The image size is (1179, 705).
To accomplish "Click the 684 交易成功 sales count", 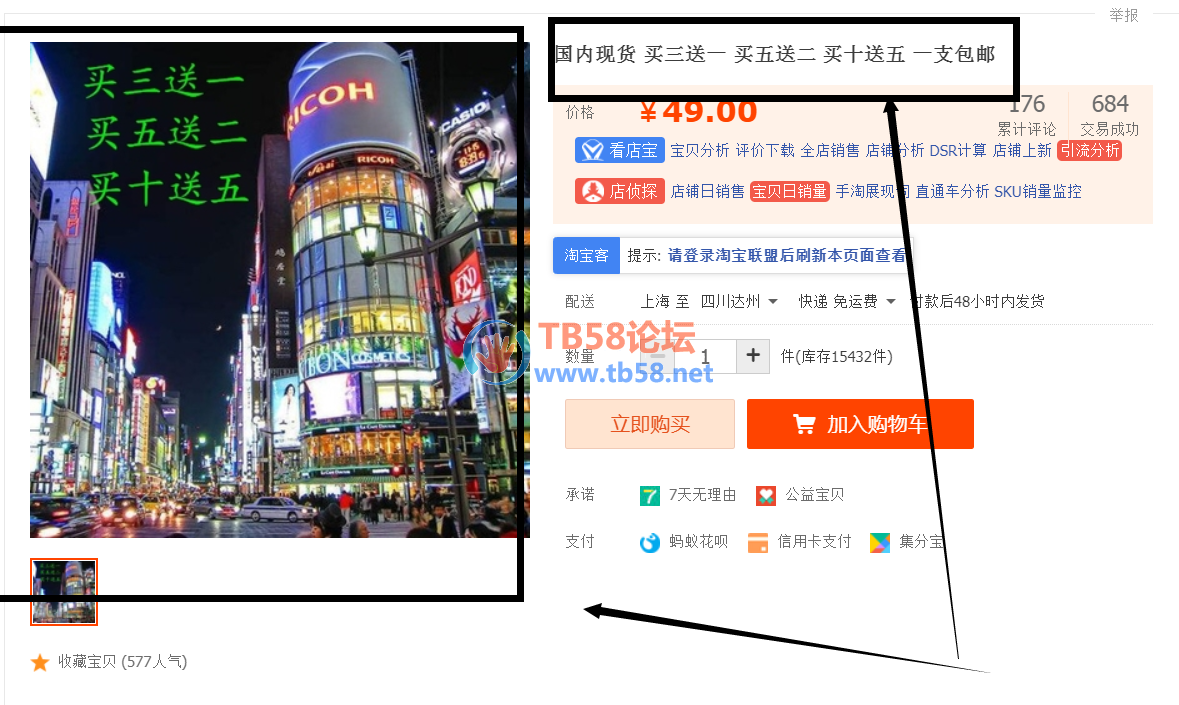I will [1110, 114].
